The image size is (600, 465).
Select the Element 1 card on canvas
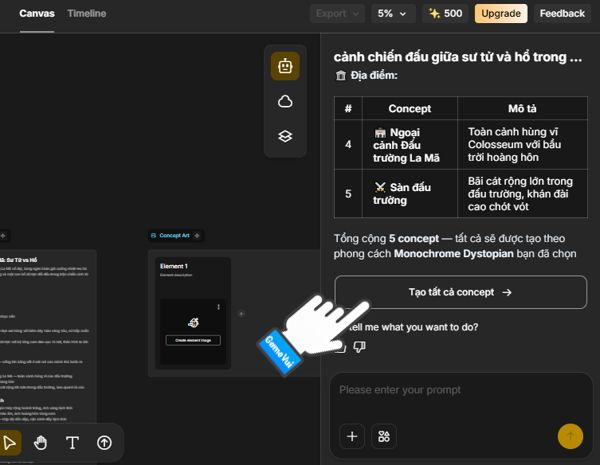pyautogui.click(x=193, y=313)
